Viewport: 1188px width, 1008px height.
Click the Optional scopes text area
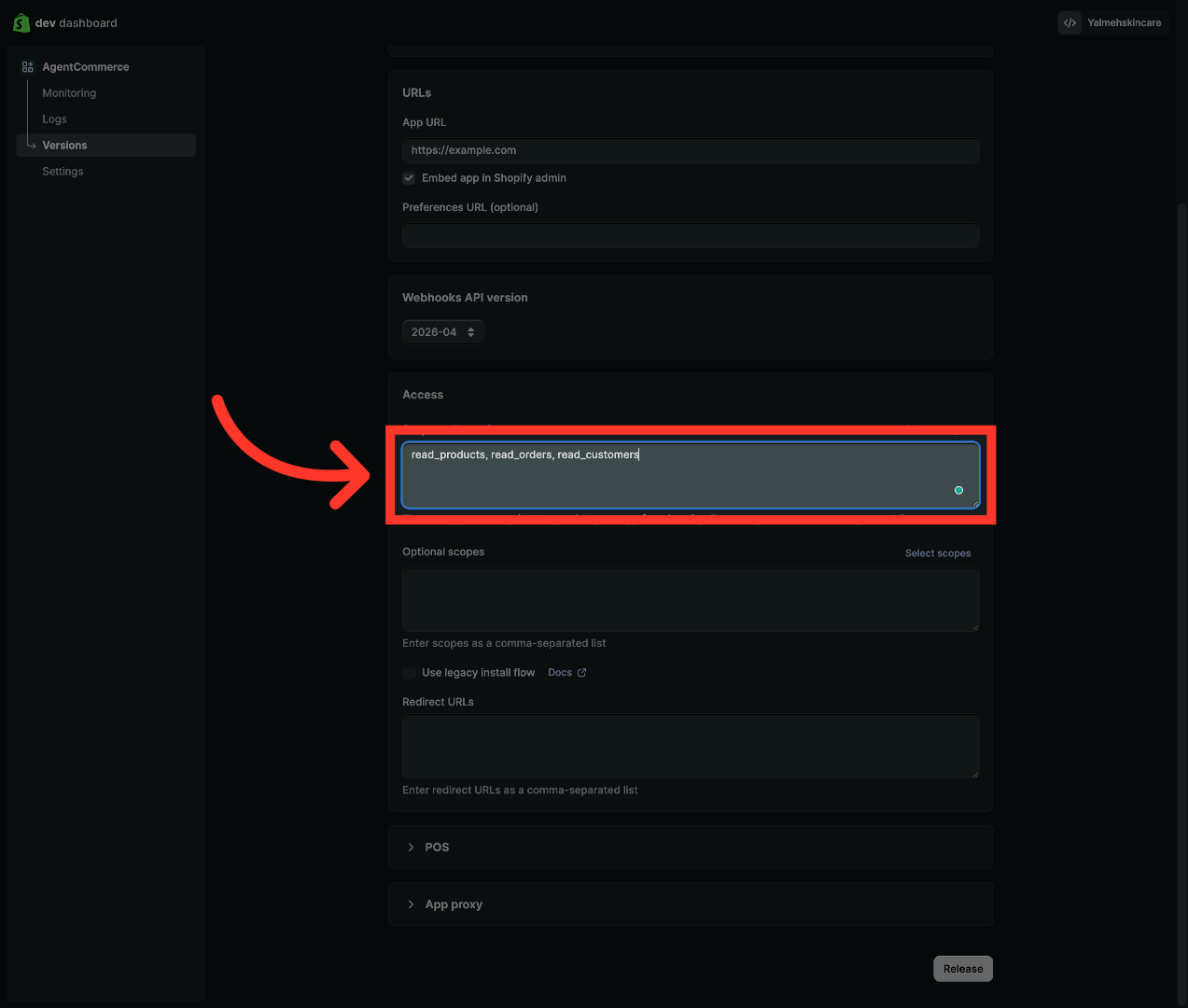691,600
